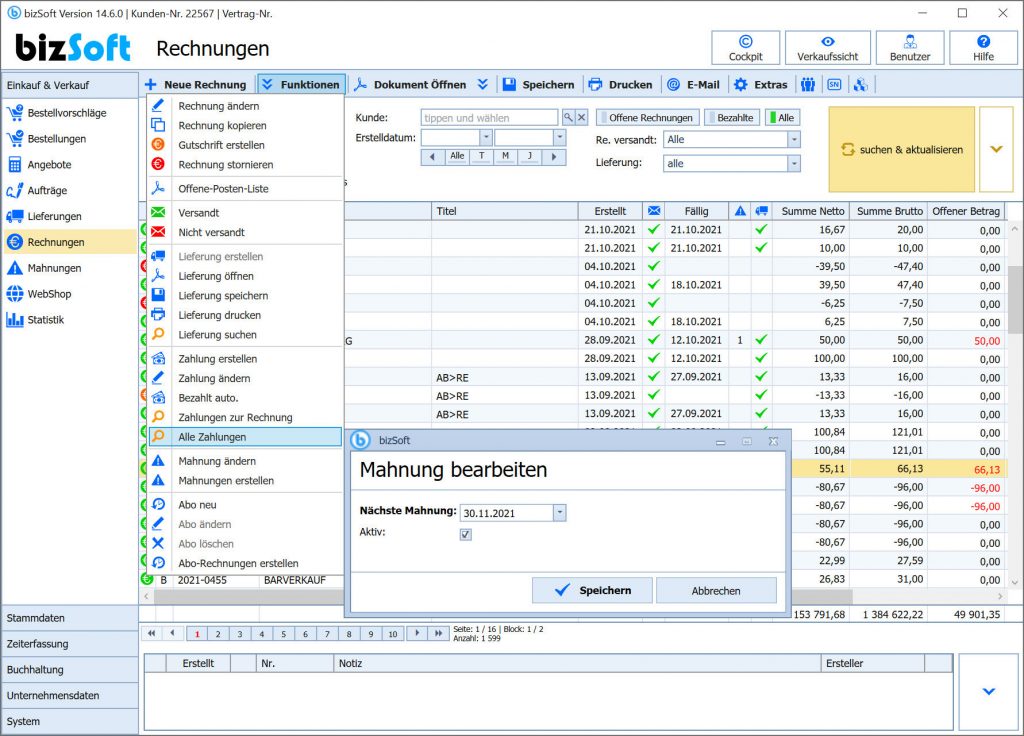Open the second Erstelldatum date dropdown

click(560, 138)
